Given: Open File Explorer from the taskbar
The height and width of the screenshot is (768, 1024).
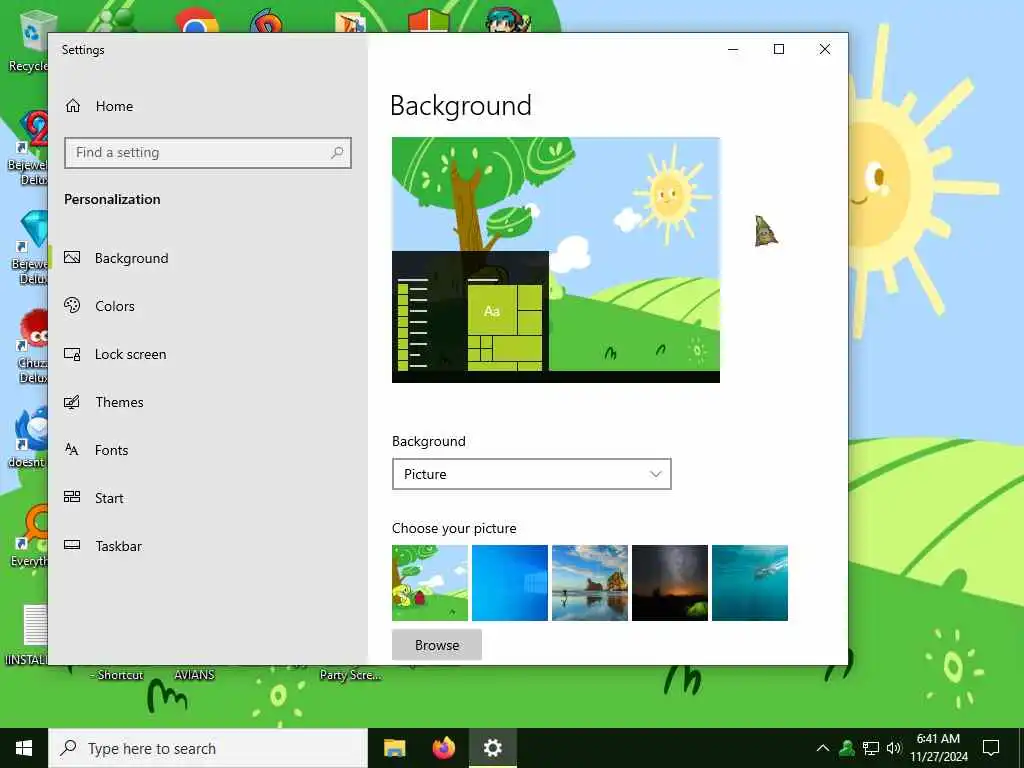Looking at the screenshot, I should [x=394, y=748].
